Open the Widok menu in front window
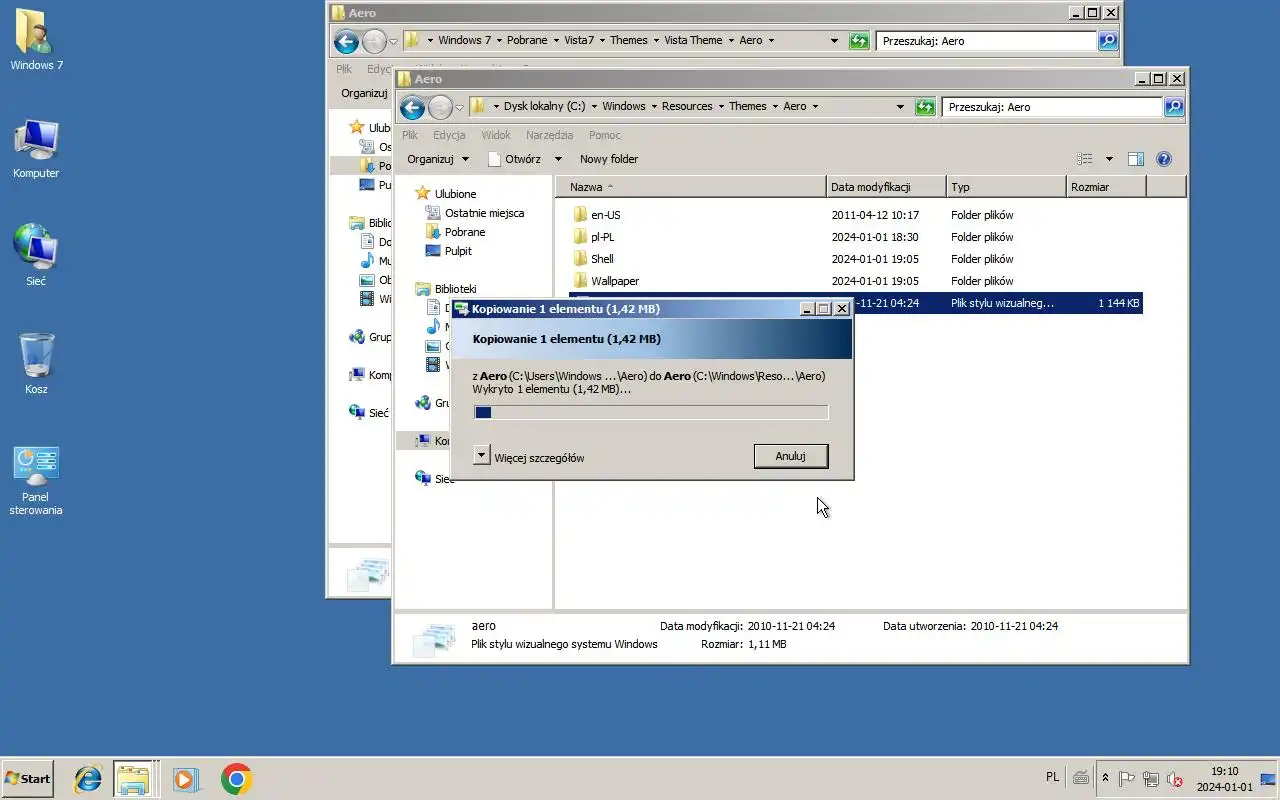Screen dimensions: 1280x800 coord(496,135)
